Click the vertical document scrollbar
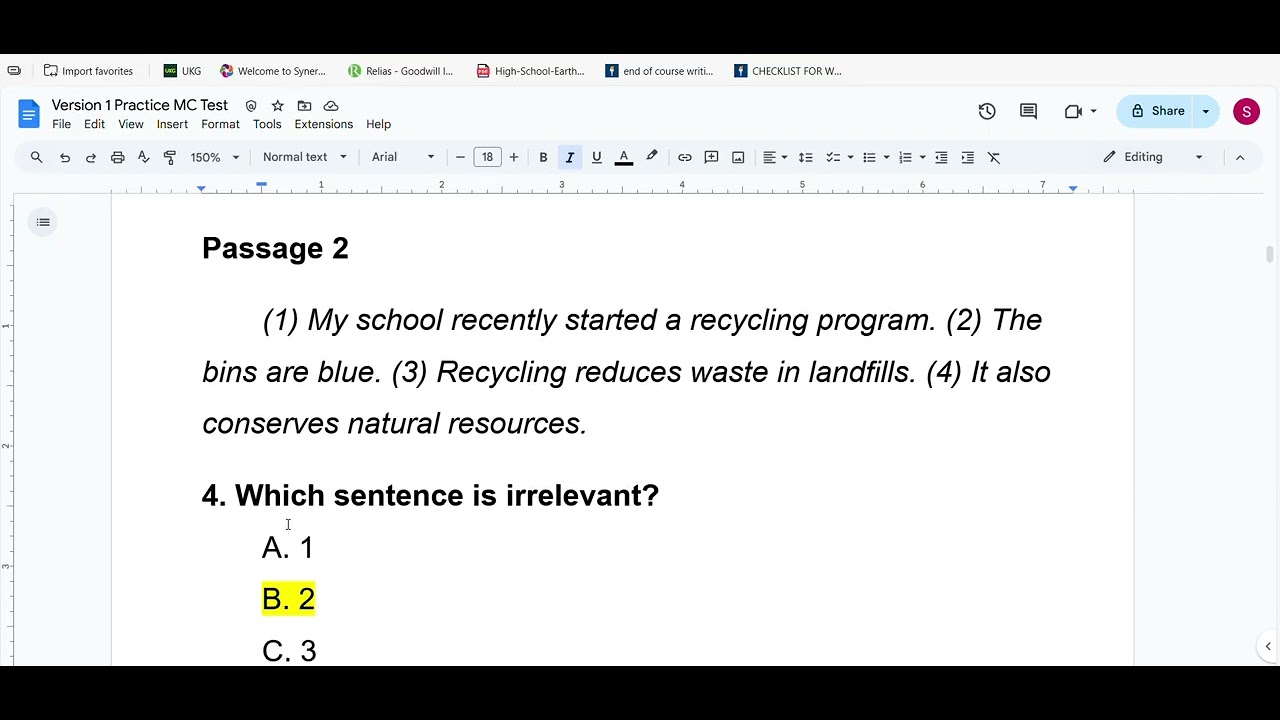The width and height of the screenshot is (1280, 720). click(x=1269, y=254)
